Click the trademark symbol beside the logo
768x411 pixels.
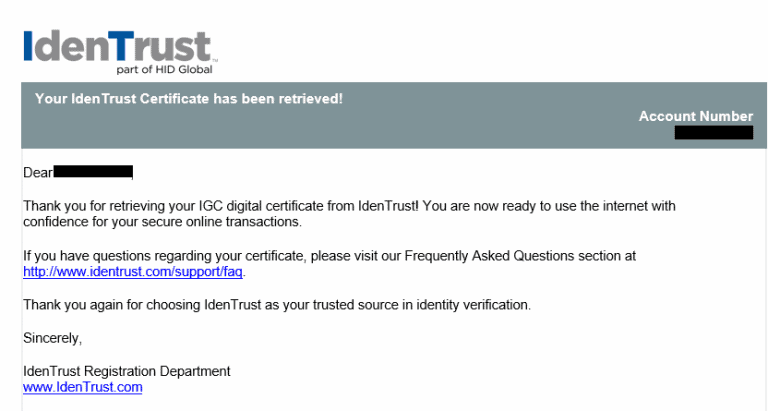tap(215, 61)
